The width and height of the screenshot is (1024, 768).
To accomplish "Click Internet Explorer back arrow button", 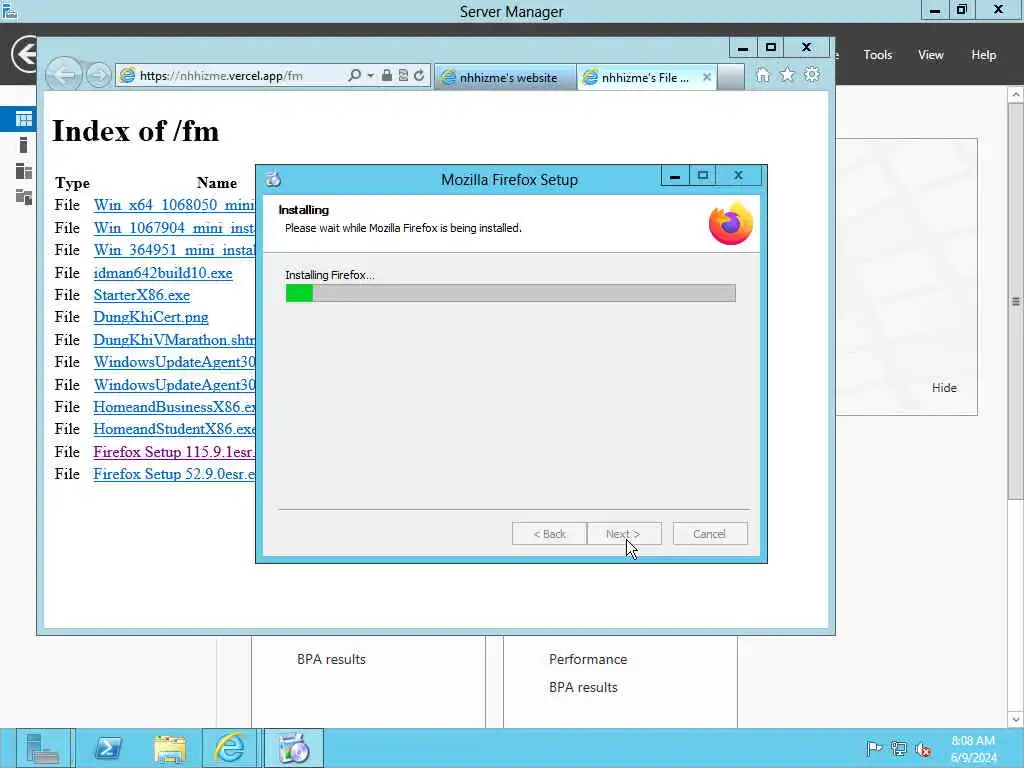I will click(x=64, y=75).
